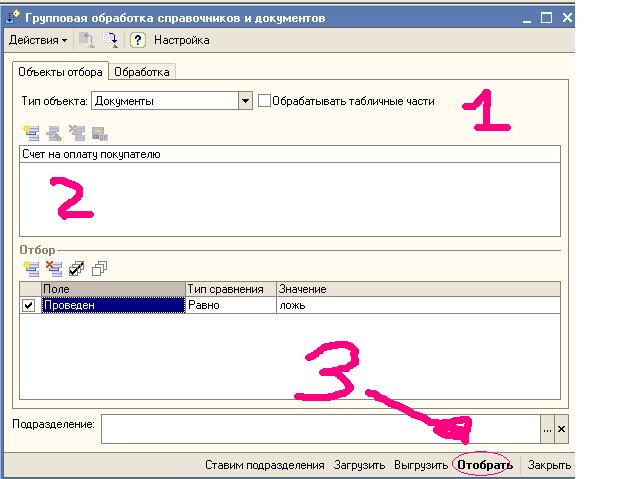Screen dimensions: 640x479
Task: Click the save settings toolbar icon
Action: (x=110, y=40)
